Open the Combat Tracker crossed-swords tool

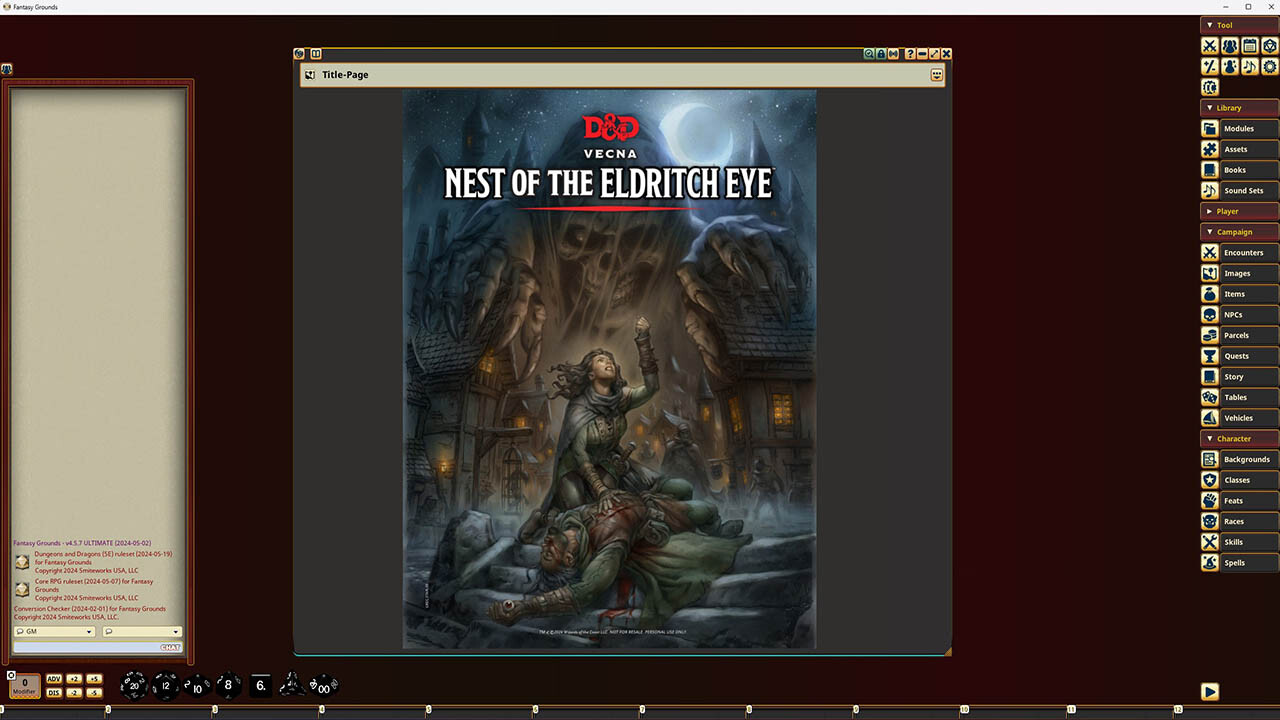pos(1210,46)
